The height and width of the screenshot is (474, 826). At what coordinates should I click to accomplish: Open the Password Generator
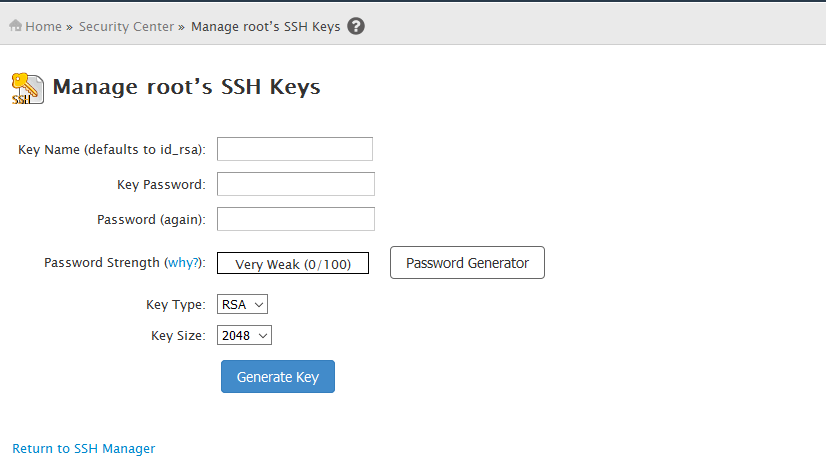(x=467, y=263)
